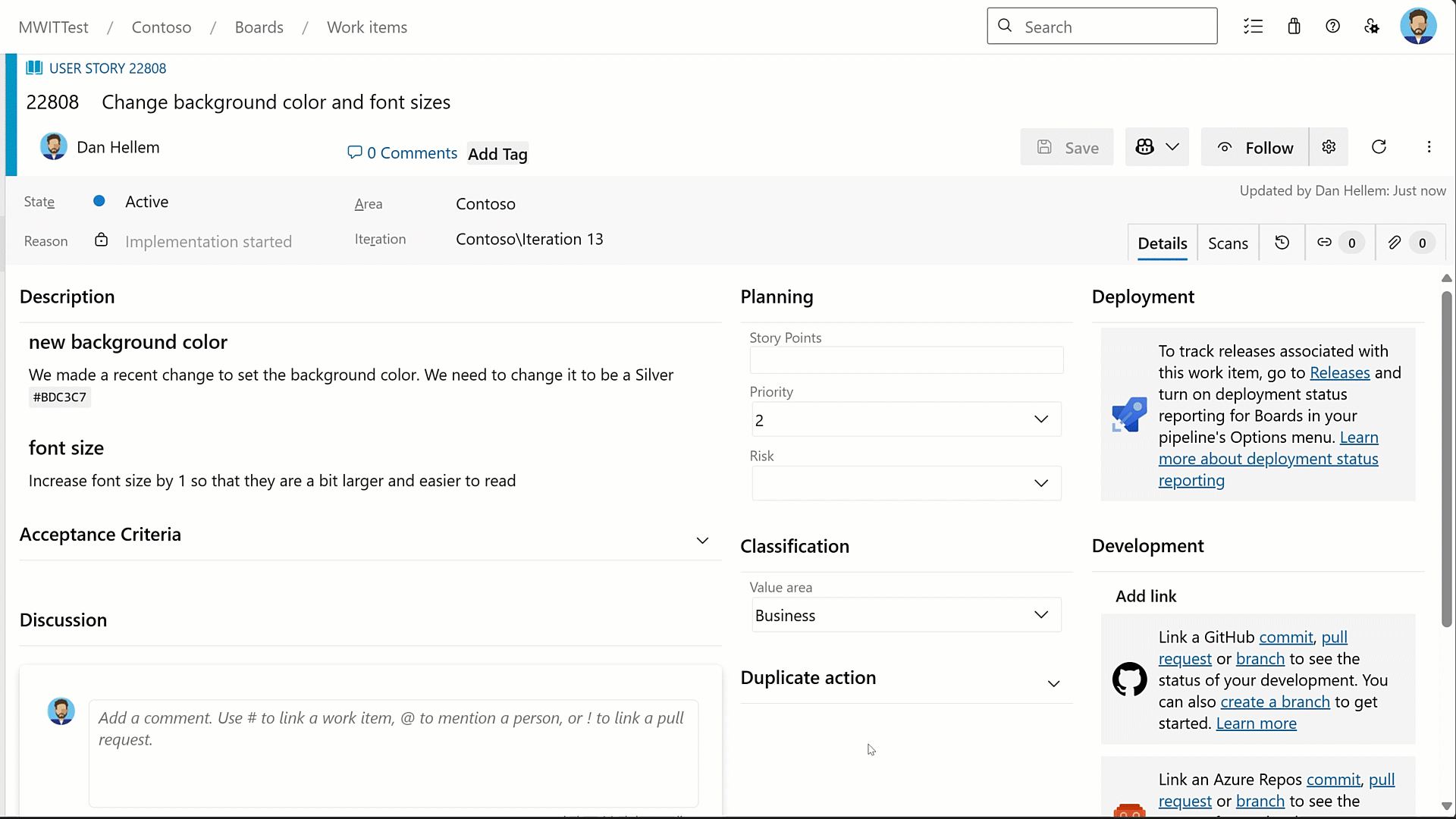Viewport: 1456px width, 819px height.
Task: Open the Links tab
Action: pos(1340,243)
